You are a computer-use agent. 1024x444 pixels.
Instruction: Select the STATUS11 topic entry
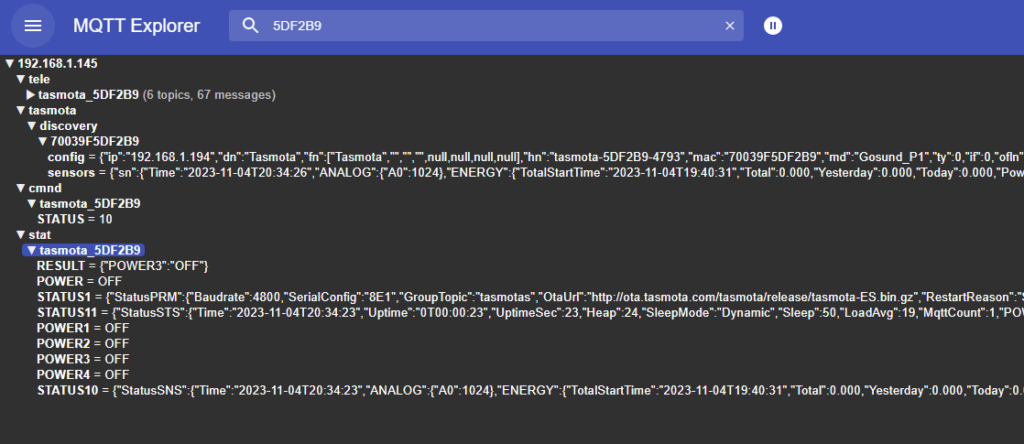(x=67, y=312)
